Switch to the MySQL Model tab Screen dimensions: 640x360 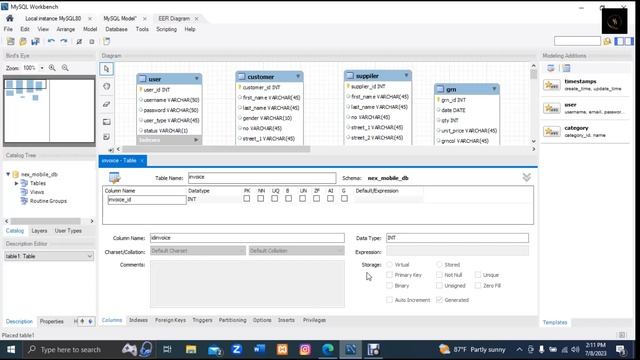pos(120,19)
